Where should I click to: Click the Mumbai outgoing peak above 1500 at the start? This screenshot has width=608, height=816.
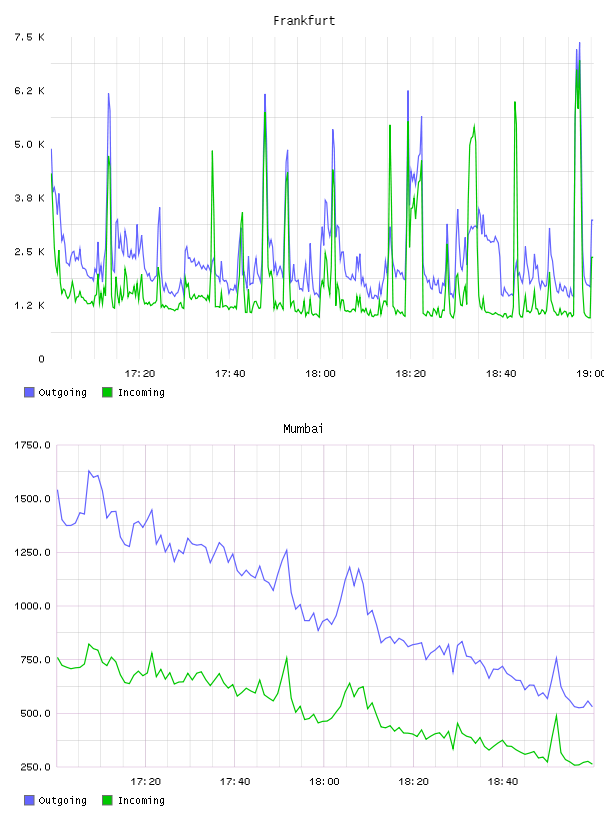(x=89, y=471)
